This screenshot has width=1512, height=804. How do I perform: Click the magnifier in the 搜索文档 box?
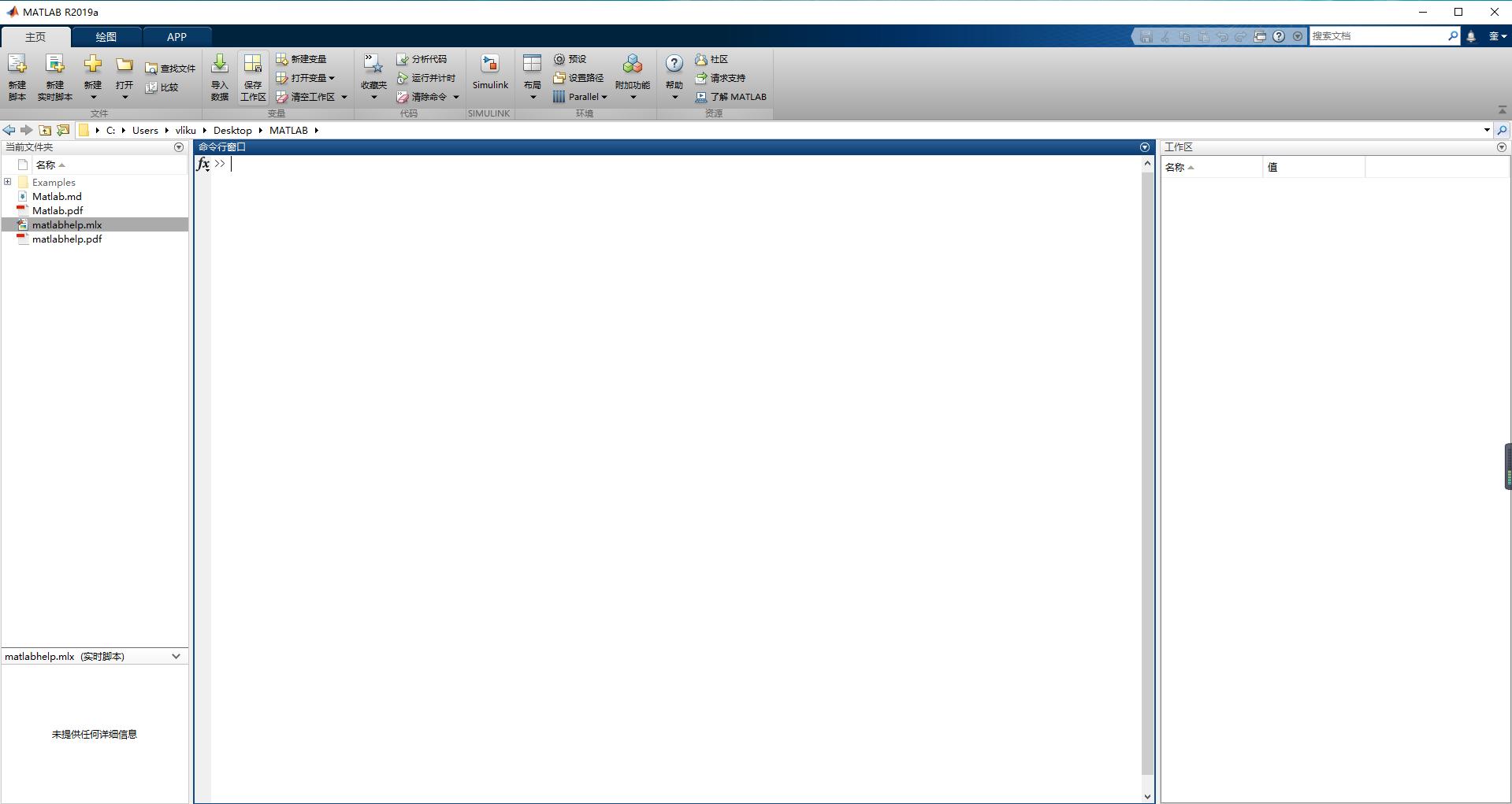click(x=1453, y=35)
